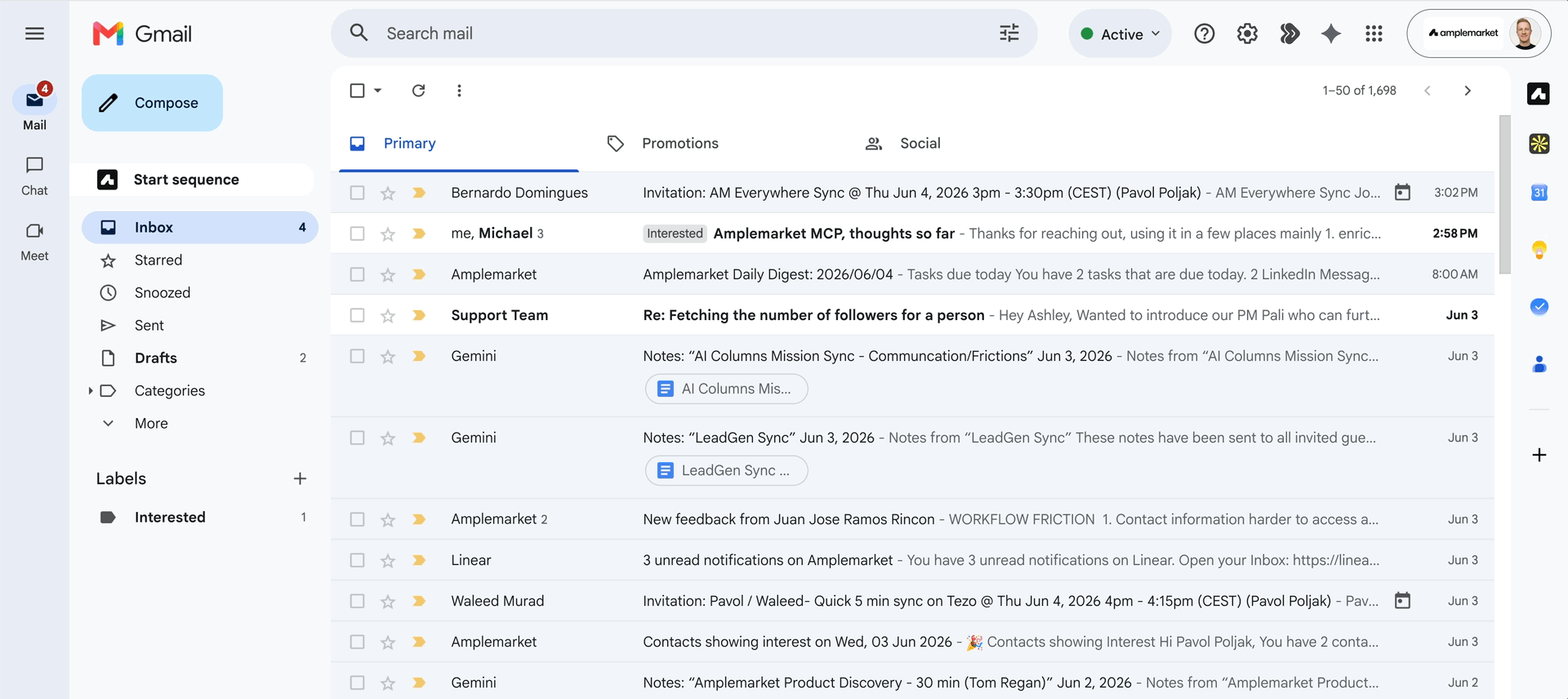Open Amplemarket side panel icon
This screenshot has width=1568, height=699.
tap(1539, 94)
